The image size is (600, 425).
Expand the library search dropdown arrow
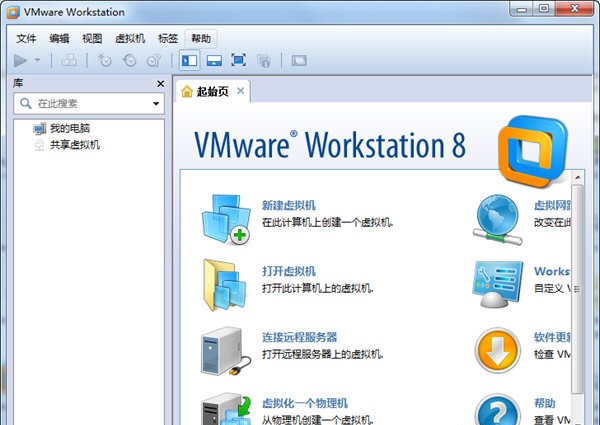tap(156, 103)
